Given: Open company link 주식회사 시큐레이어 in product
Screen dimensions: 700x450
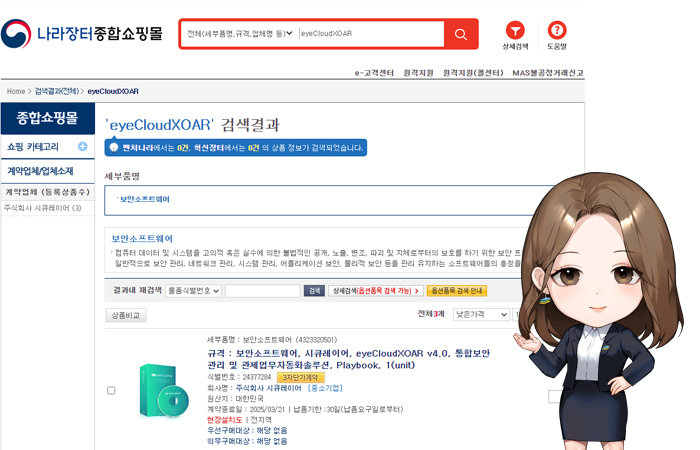Looking at the screenshot, I should point(268,388).
